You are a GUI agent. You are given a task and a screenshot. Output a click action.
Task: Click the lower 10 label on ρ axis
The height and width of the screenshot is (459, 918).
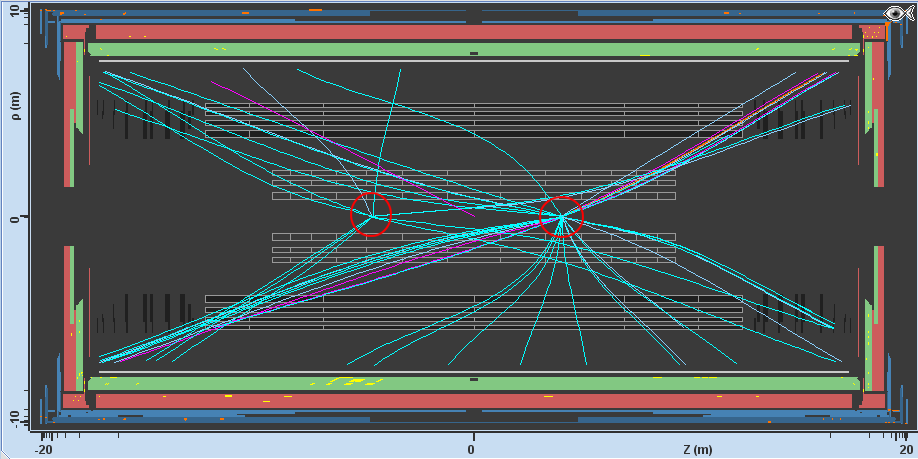[13, 416]
